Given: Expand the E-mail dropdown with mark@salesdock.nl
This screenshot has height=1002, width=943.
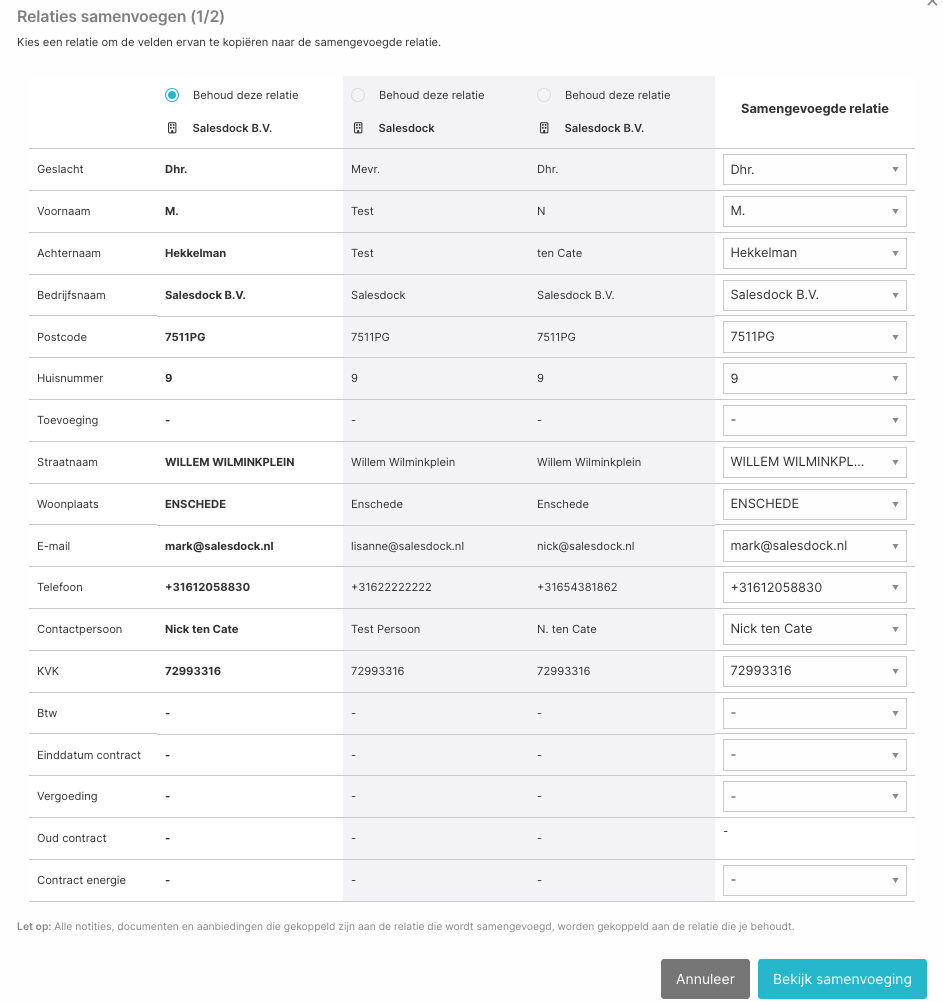Looking at the screenshot, I should point(815,546).
